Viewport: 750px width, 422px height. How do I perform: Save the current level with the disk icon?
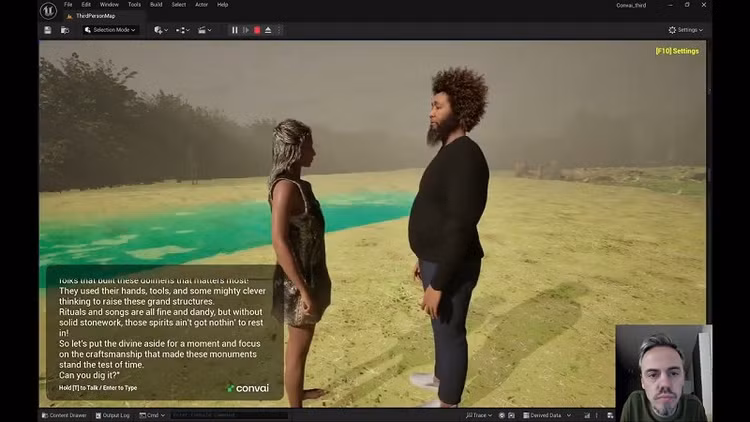click(47, 30)
